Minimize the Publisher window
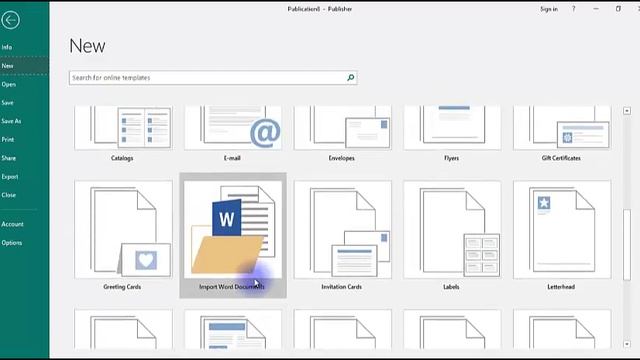 point(596,9)
